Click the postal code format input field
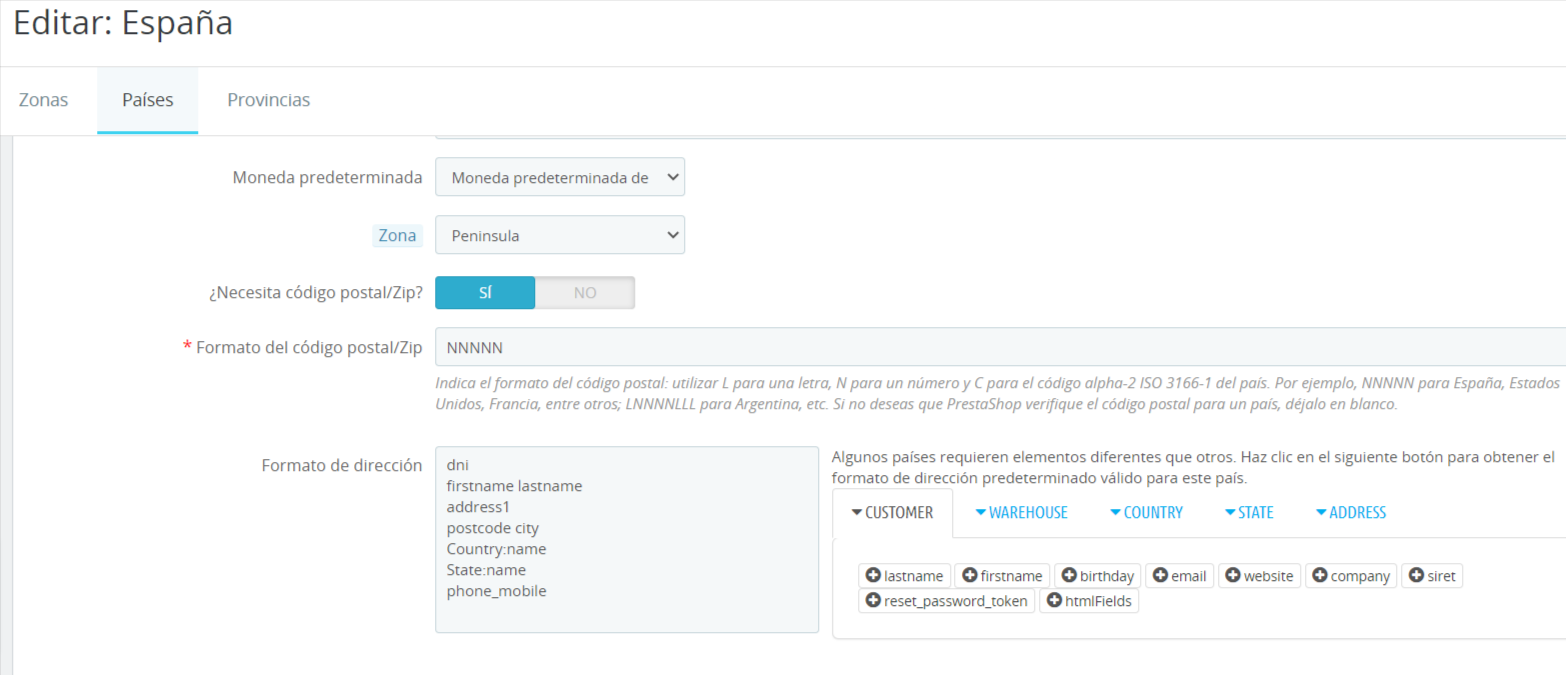Viewport: 1566px width, 675px height. (1000, 347)
